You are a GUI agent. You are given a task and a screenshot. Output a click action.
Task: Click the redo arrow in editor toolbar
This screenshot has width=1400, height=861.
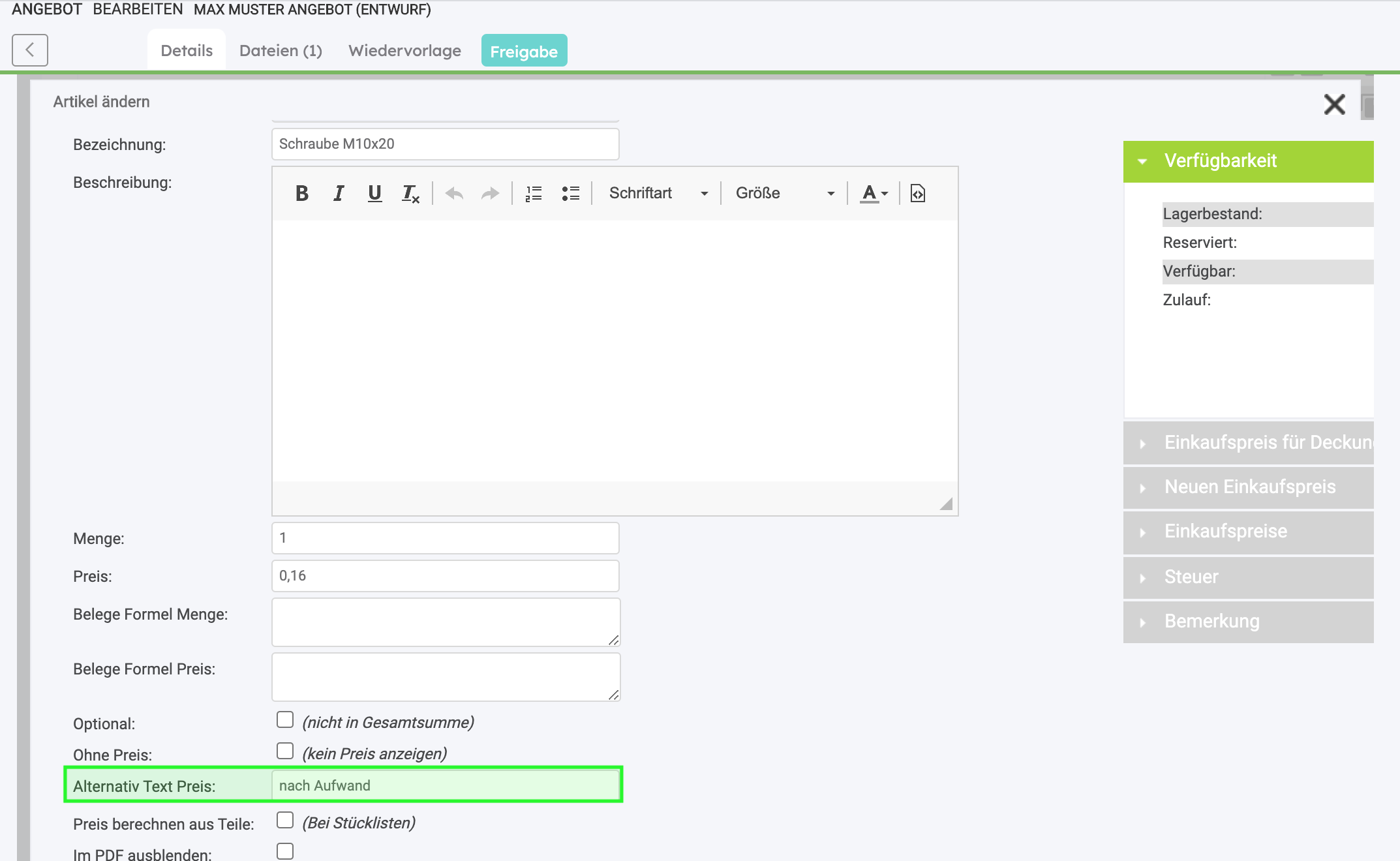[490, 193]
